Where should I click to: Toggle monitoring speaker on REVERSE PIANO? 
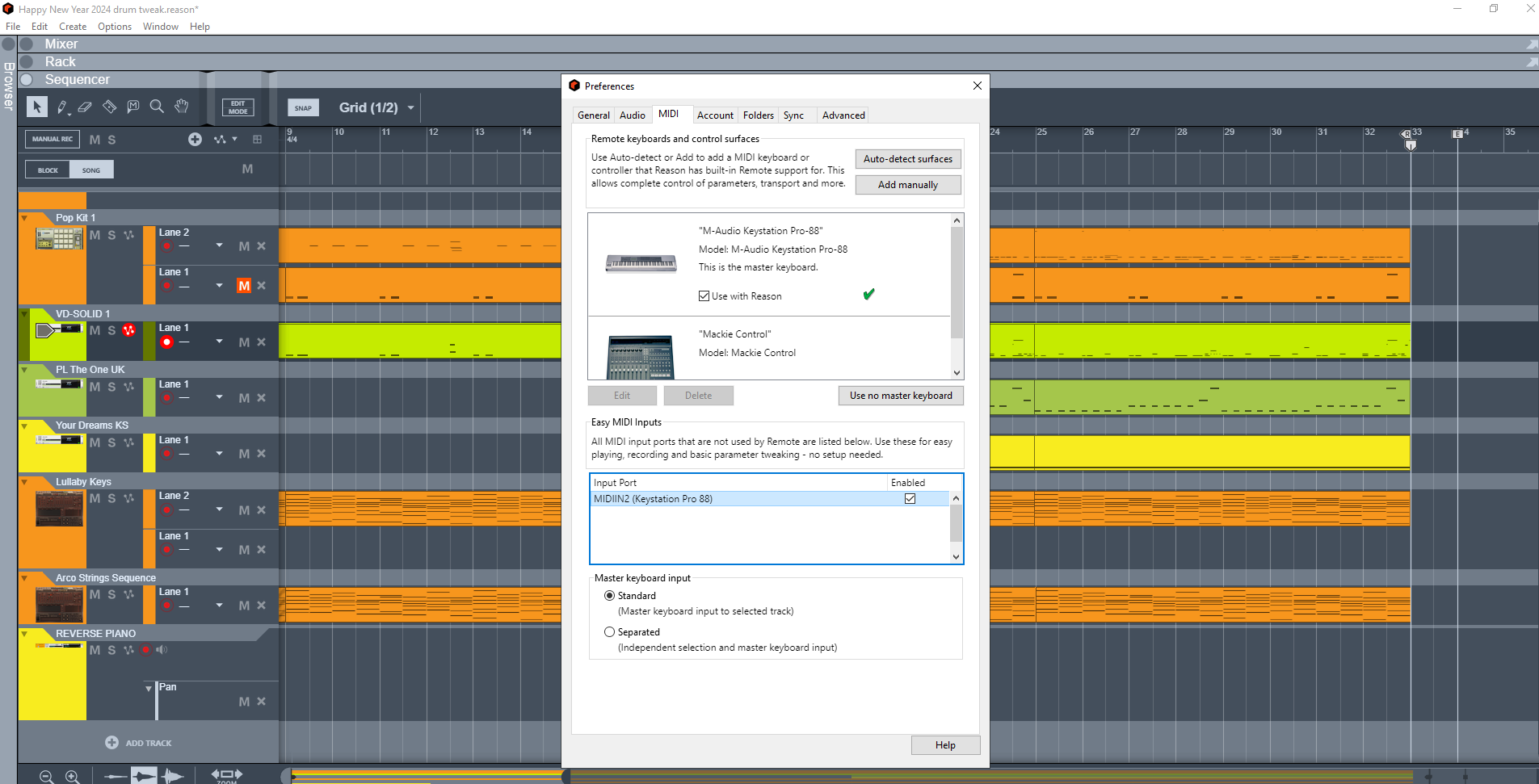(x=162, y=650)
